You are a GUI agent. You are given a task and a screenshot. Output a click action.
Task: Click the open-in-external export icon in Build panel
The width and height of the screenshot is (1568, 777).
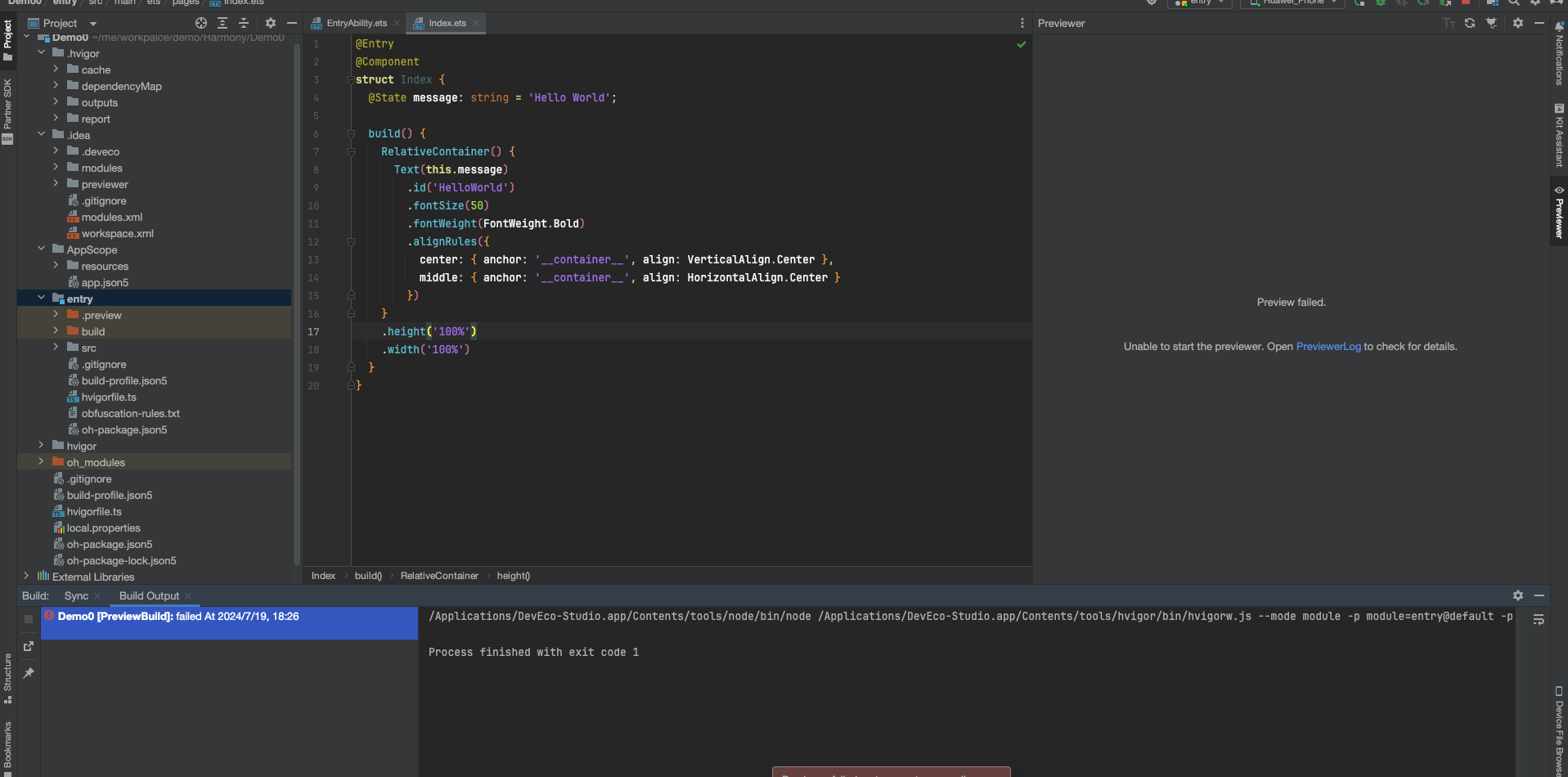click(x=29, y=646)
